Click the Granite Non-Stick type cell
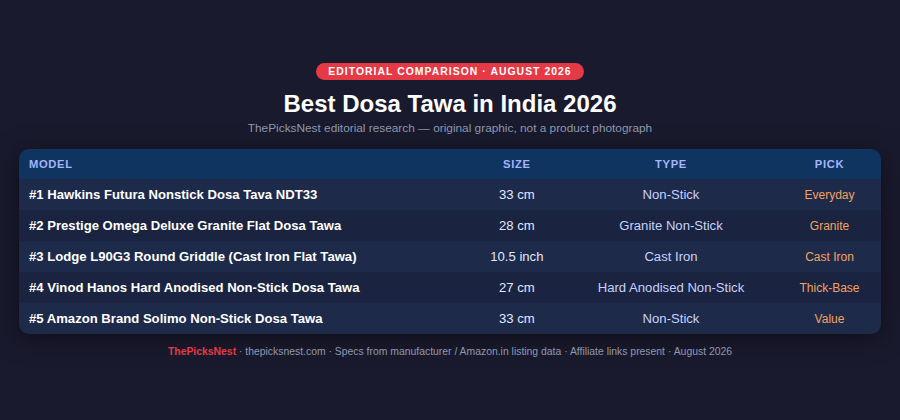 pos(670,226)
